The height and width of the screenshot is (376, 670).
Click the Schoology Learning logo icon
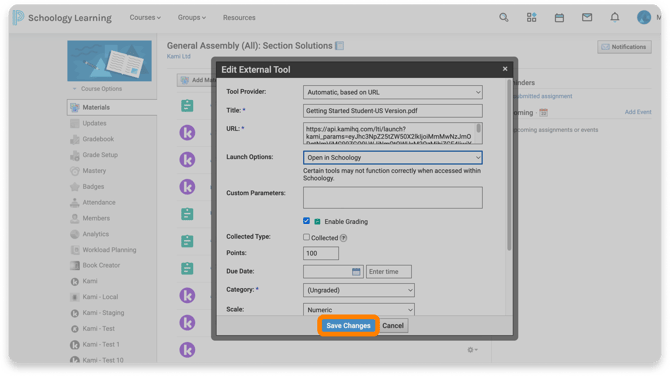[18, 18]
